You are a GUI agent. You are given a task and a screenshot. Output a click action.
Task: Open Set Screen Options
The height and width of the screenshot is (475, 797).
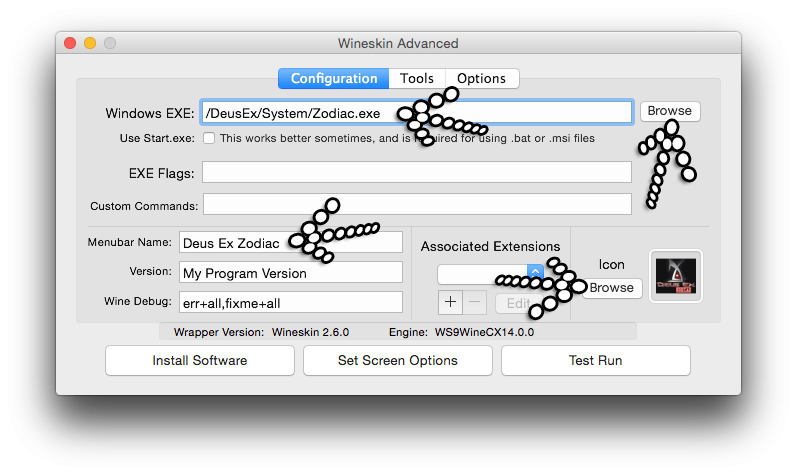pyautogui.click(x=397, y=361)
